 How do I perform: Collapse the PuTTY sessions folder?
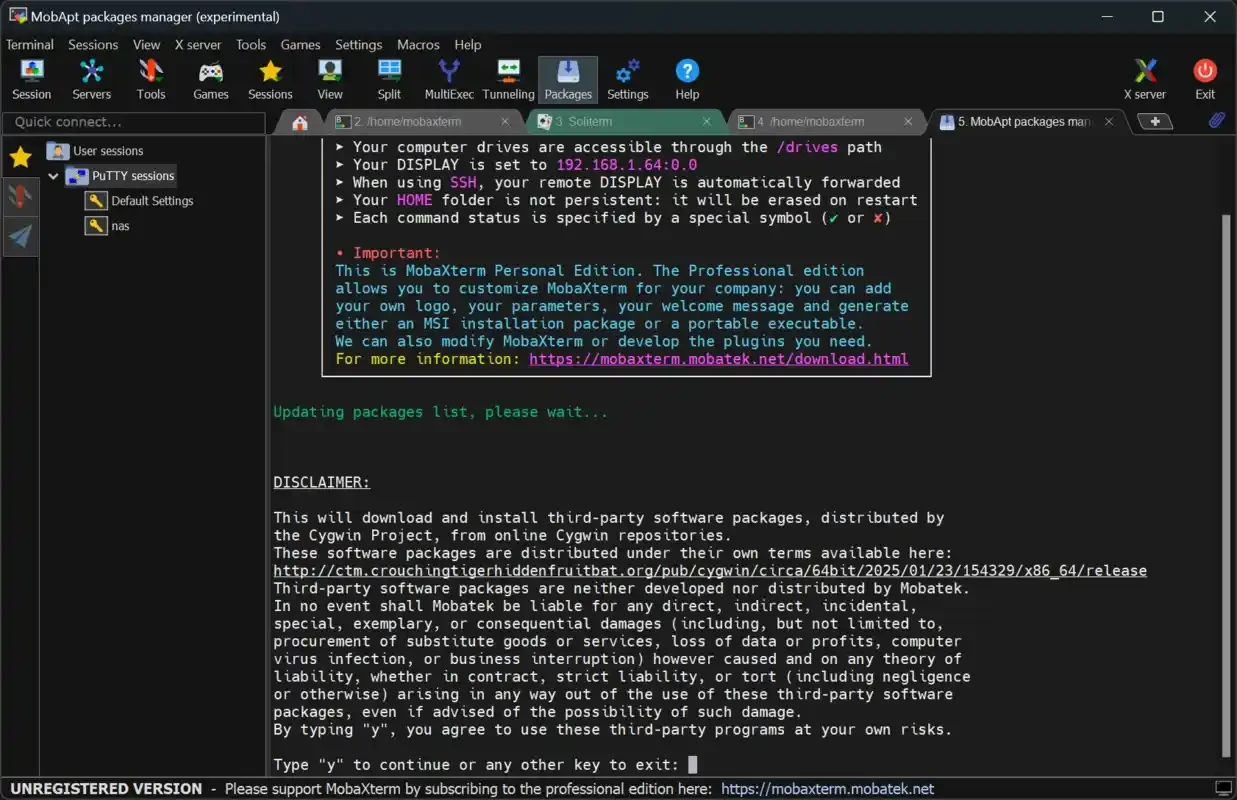pyautogui.click(x=53, y=176)
